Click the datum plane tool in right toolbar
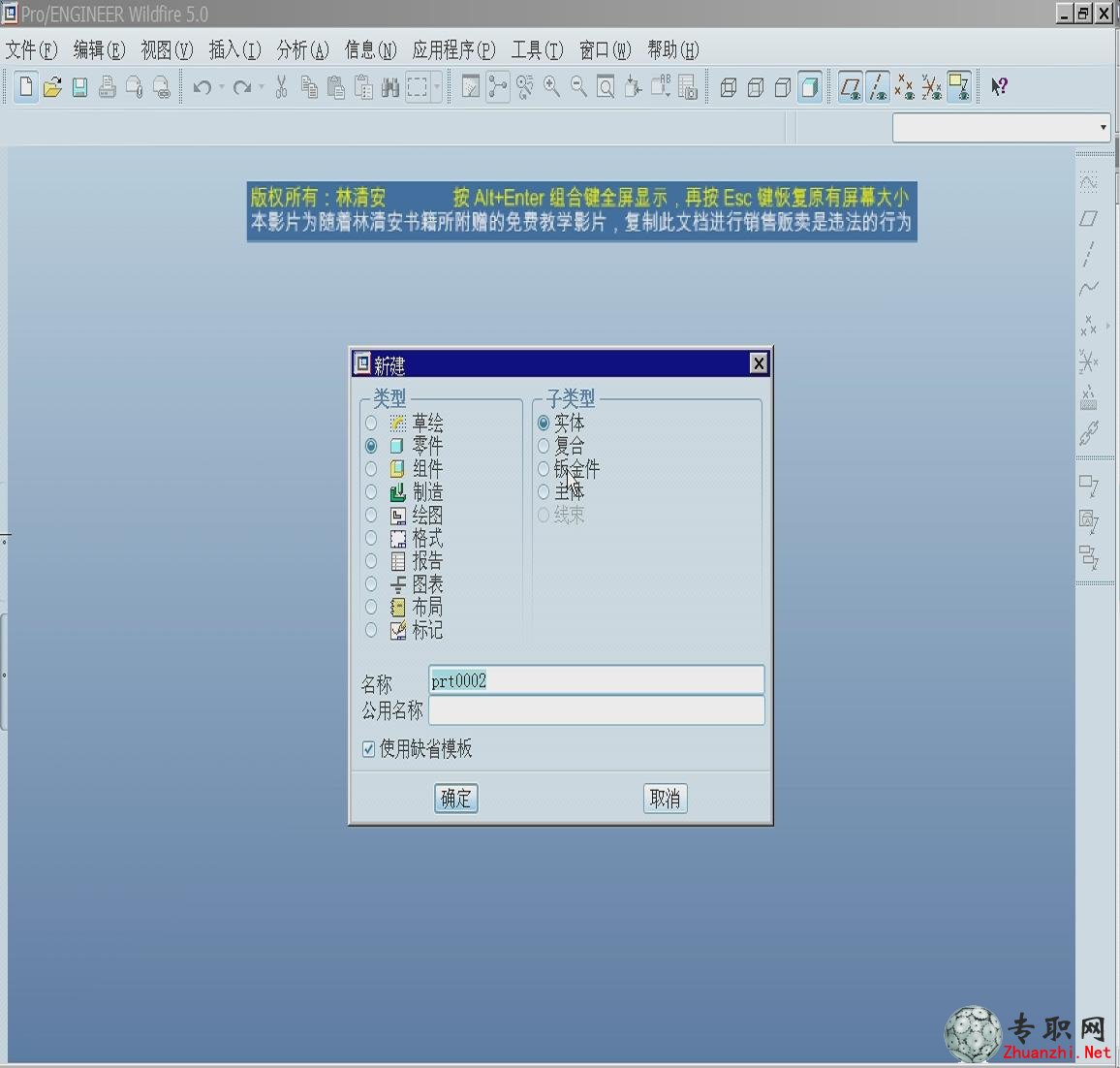Image resolution: width=1120 pixels, height=1068 pixels. click(1089, 219)
